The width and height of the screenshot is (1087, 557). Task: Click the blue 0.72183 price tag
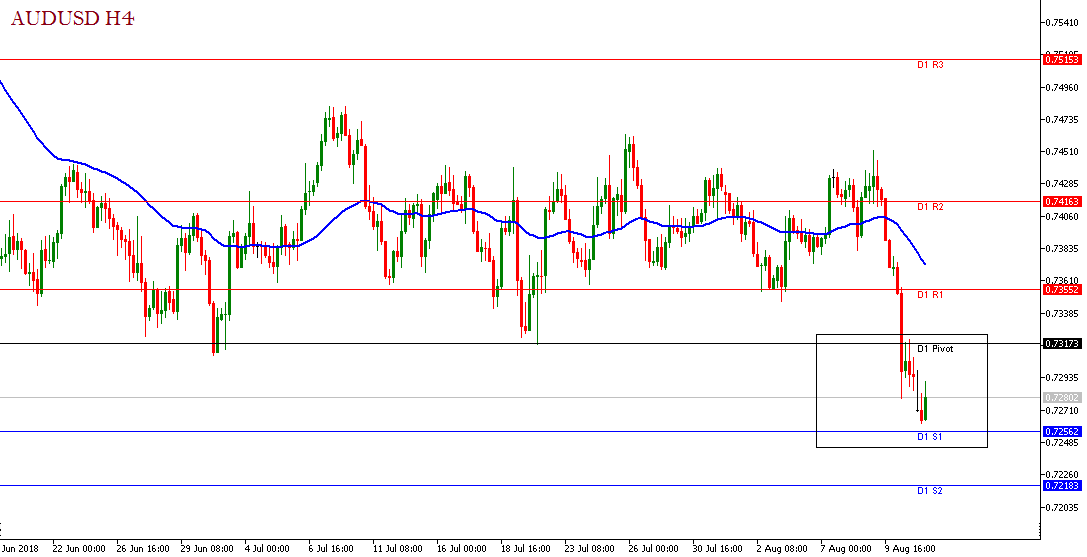point(1060,486)
